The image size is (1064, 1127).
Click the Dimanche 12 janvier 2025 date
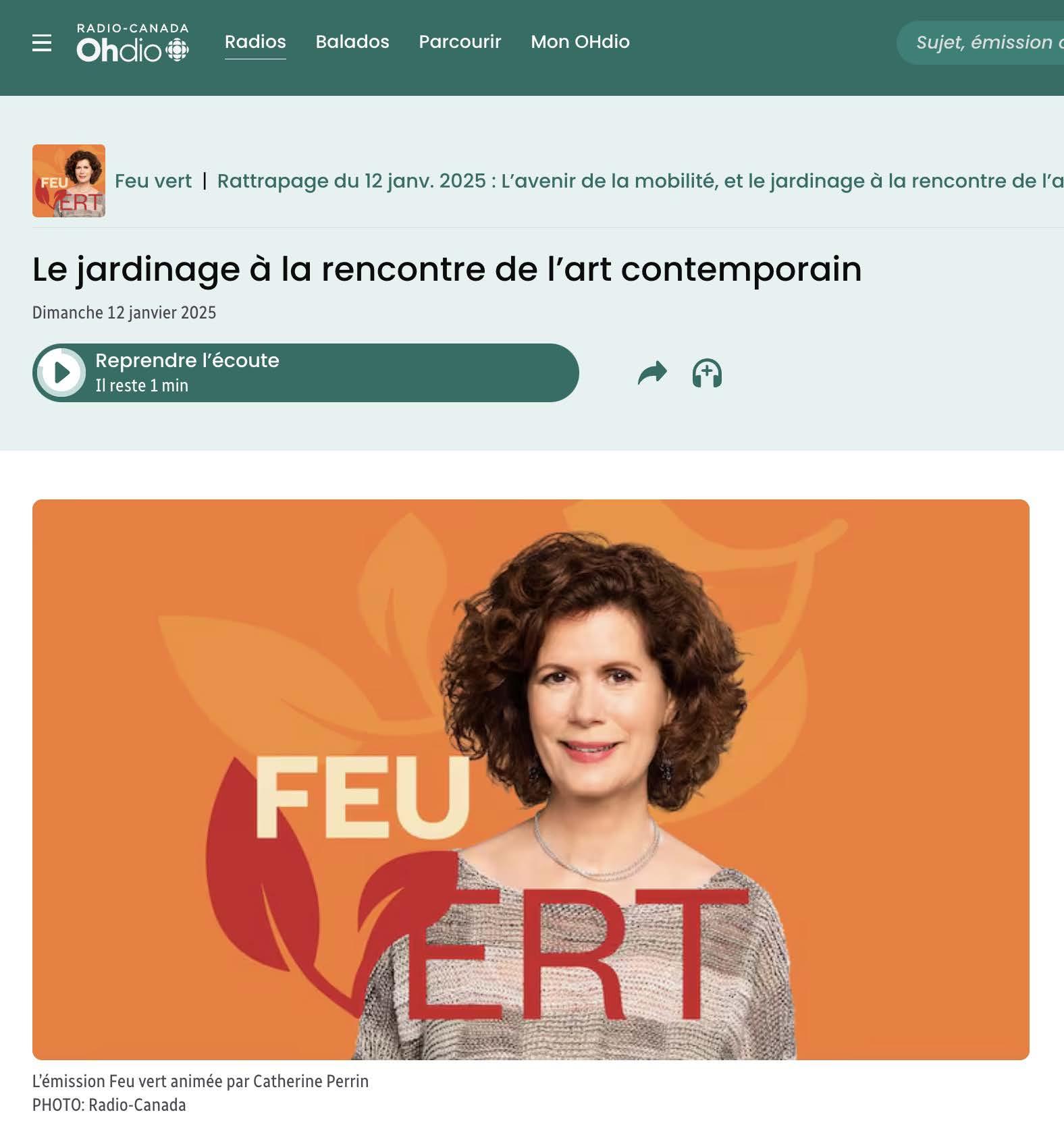124,312
